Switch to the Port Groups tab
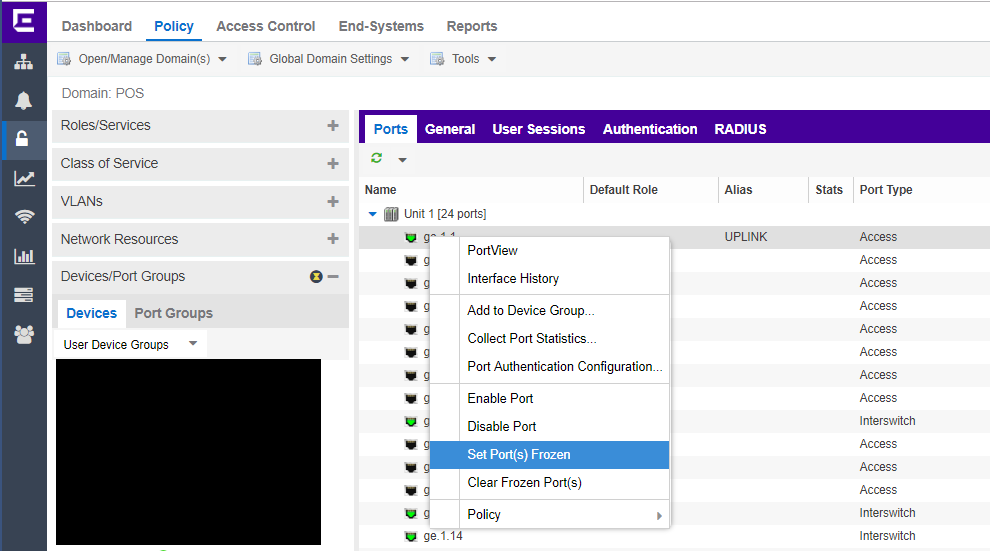990x551 pixels. pyautogui.click(x=173, y=313)
